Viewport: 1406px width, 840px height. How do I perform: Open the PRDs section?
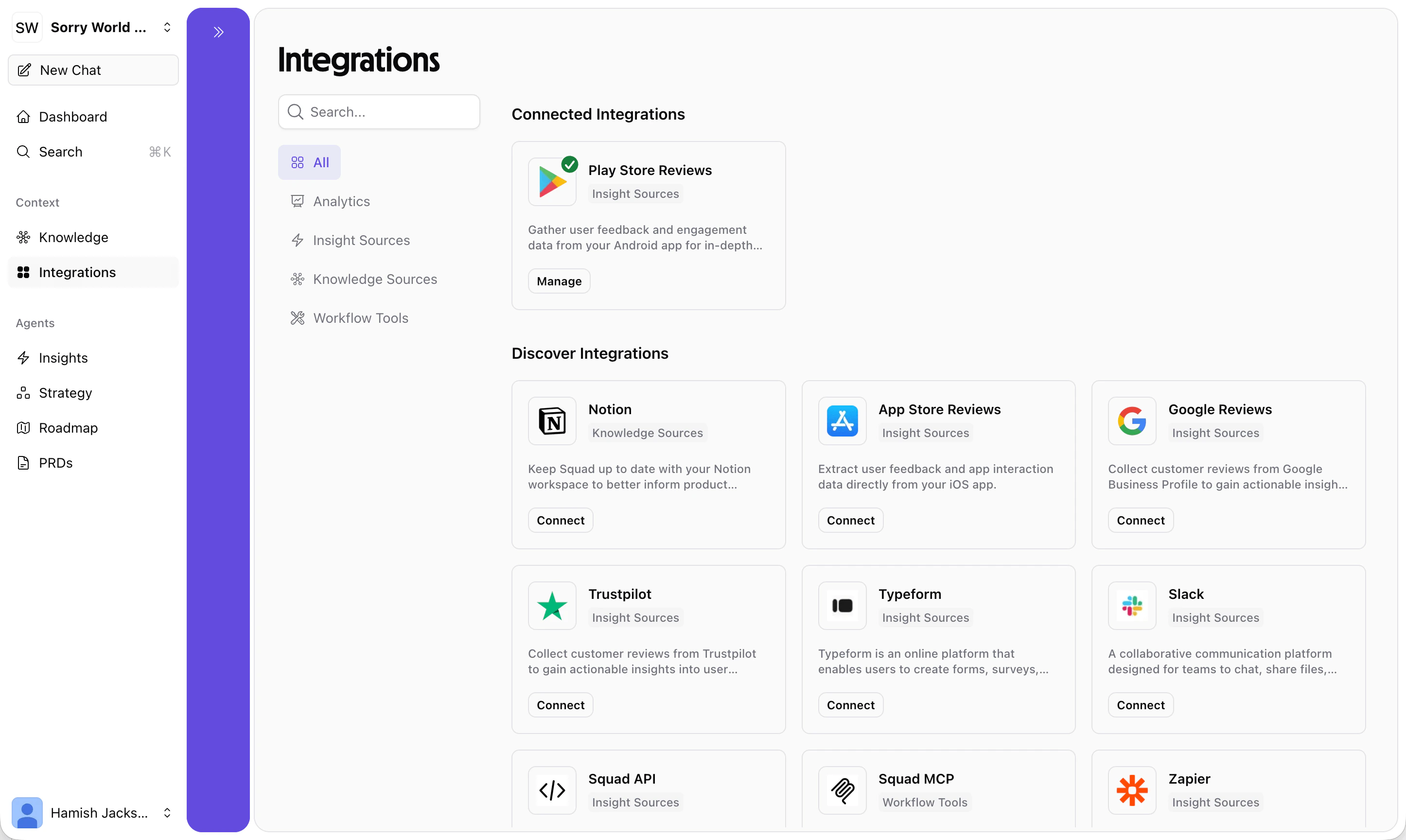coord(55,462)
